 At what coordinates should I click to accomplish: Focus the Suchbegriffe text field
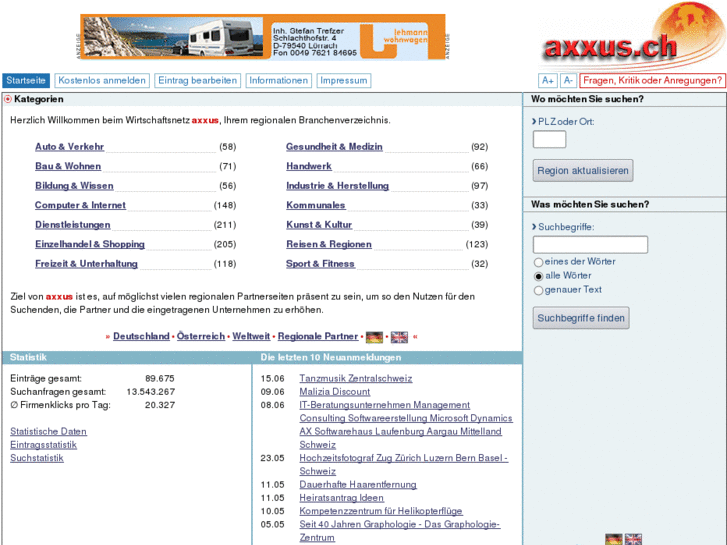(x=590, y=244)
